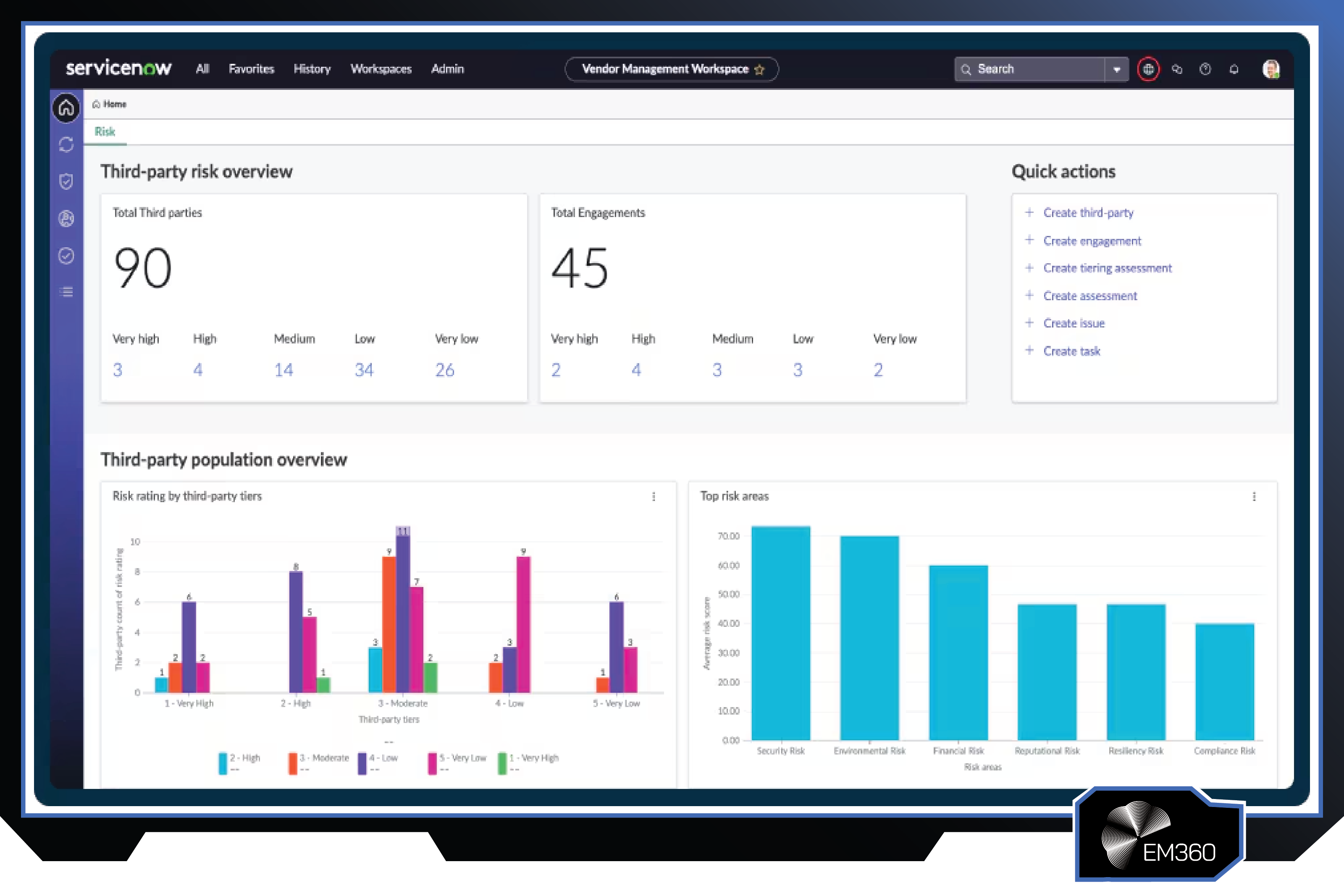Click the globe scope icon in header
This screenshot has width=1344, height=896.
point(1148,69)
